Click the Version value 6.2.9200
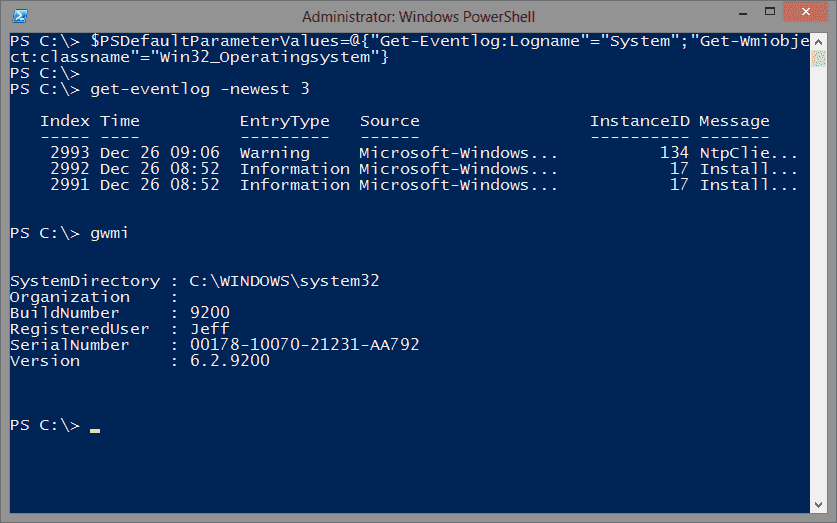The width and height of the screenshot is (837, 523). [229, 361]
